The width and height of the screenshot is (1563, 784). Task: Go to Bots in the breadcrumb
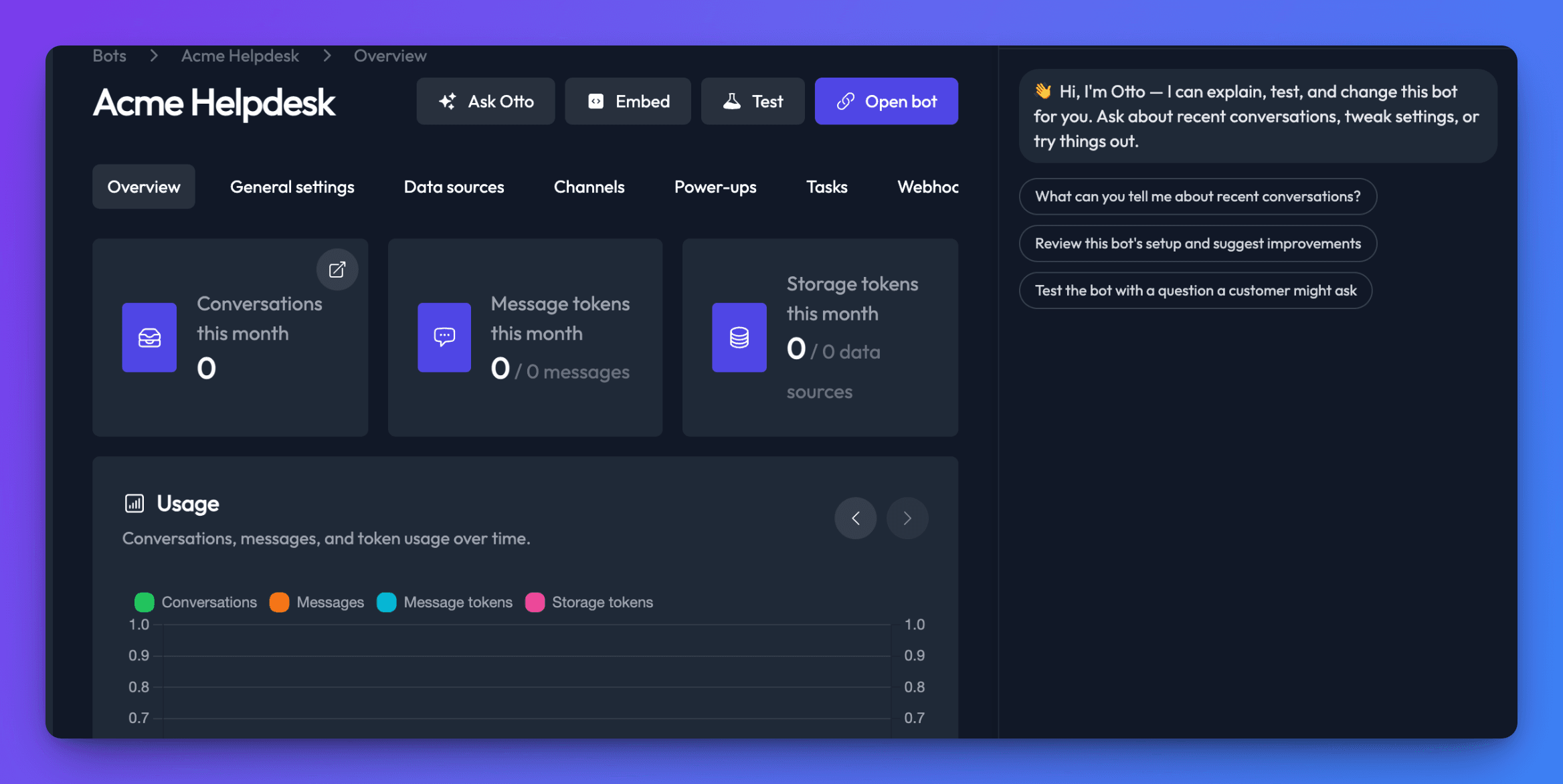pyautogui.click(x=109, y=56)
